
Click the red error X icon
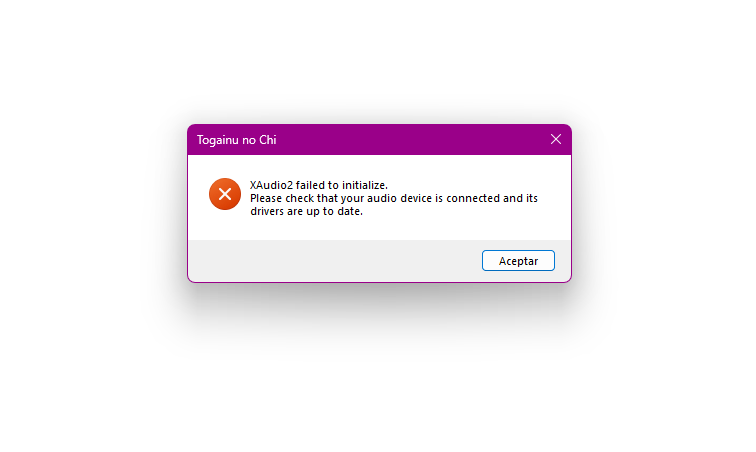225,194
